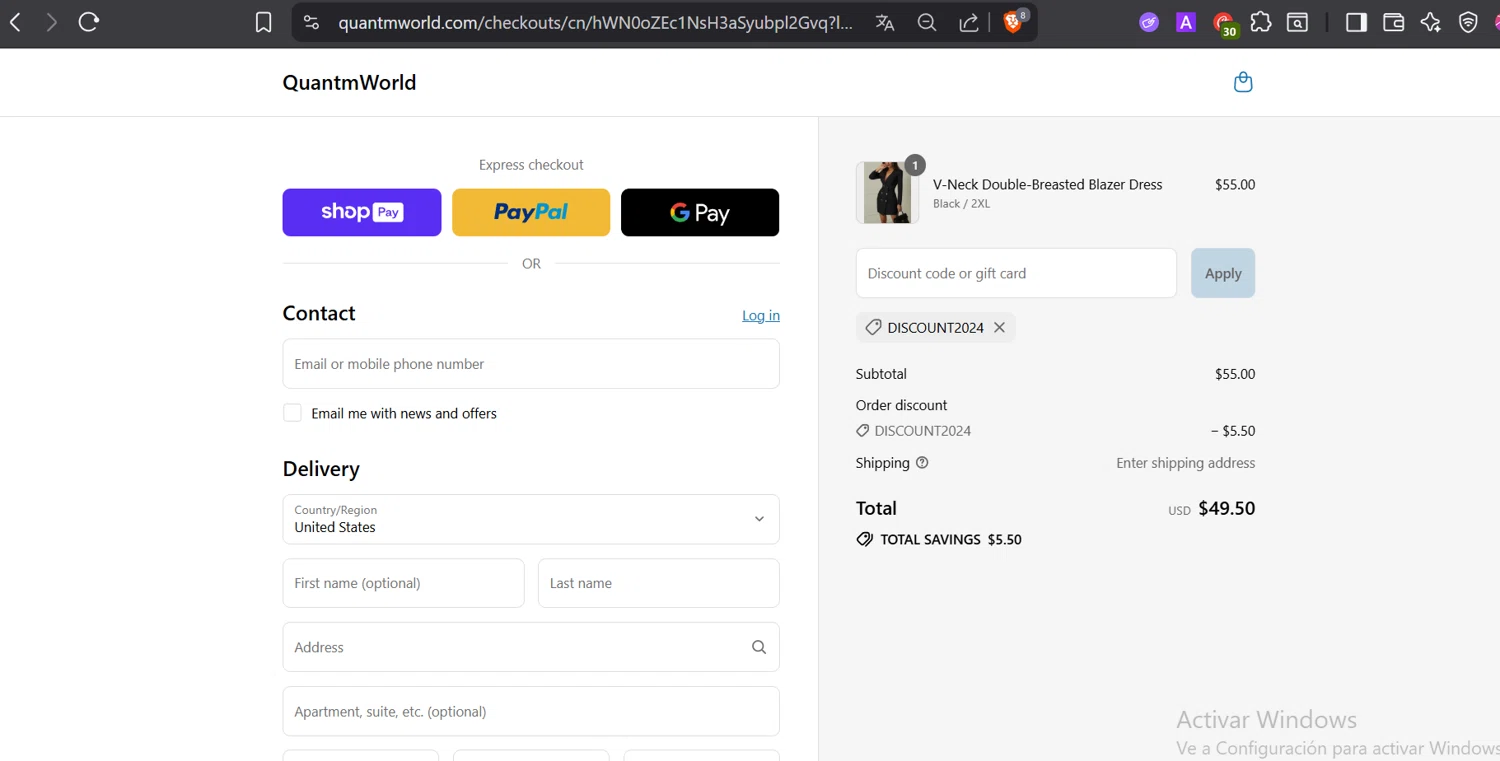Image resolution: width=1500 pixels, height=761 pixels.
Task: Click the tab search icon
Action: [1298, 22]
